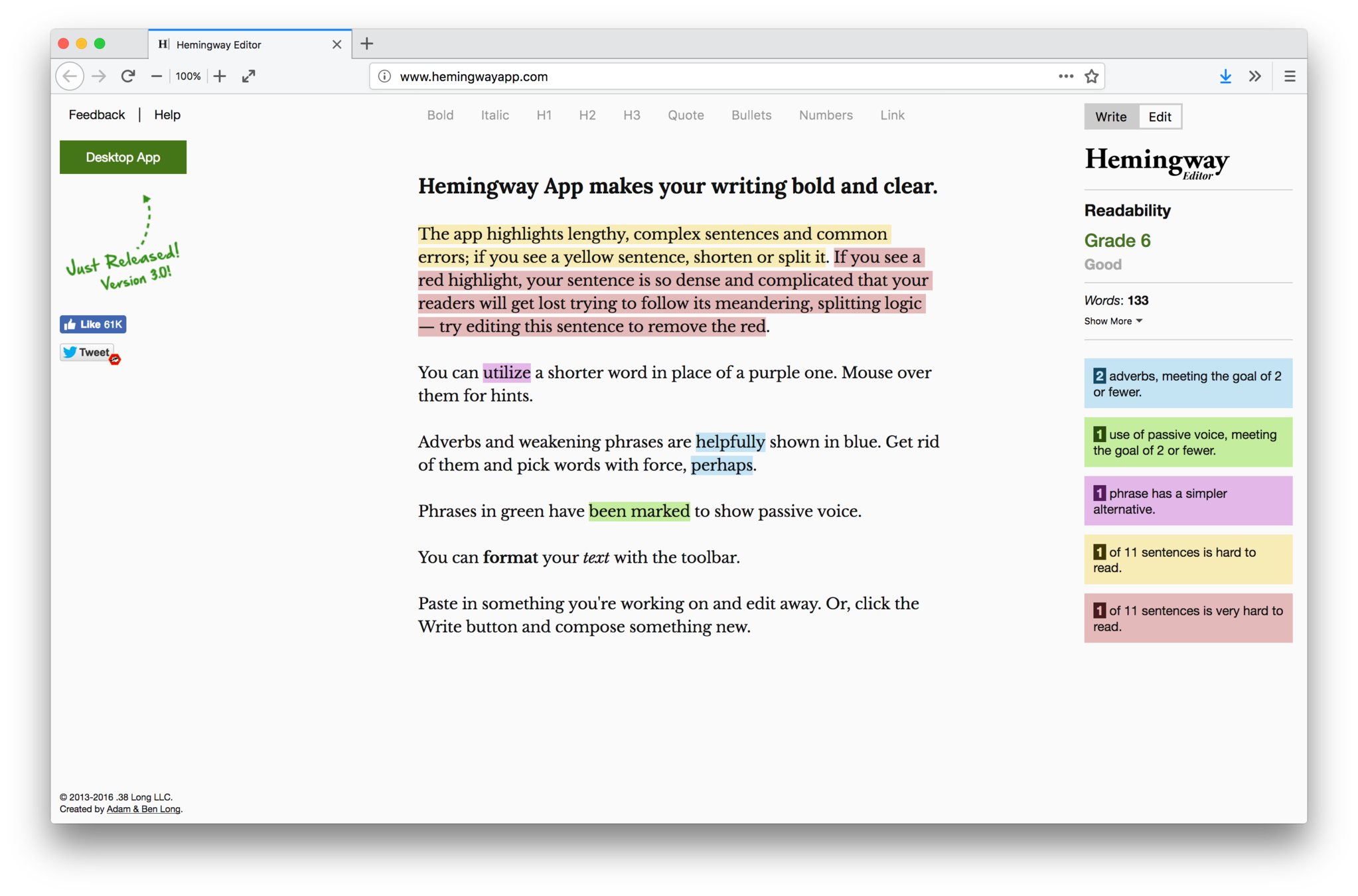Click the browser reload icon

[128, 76]
